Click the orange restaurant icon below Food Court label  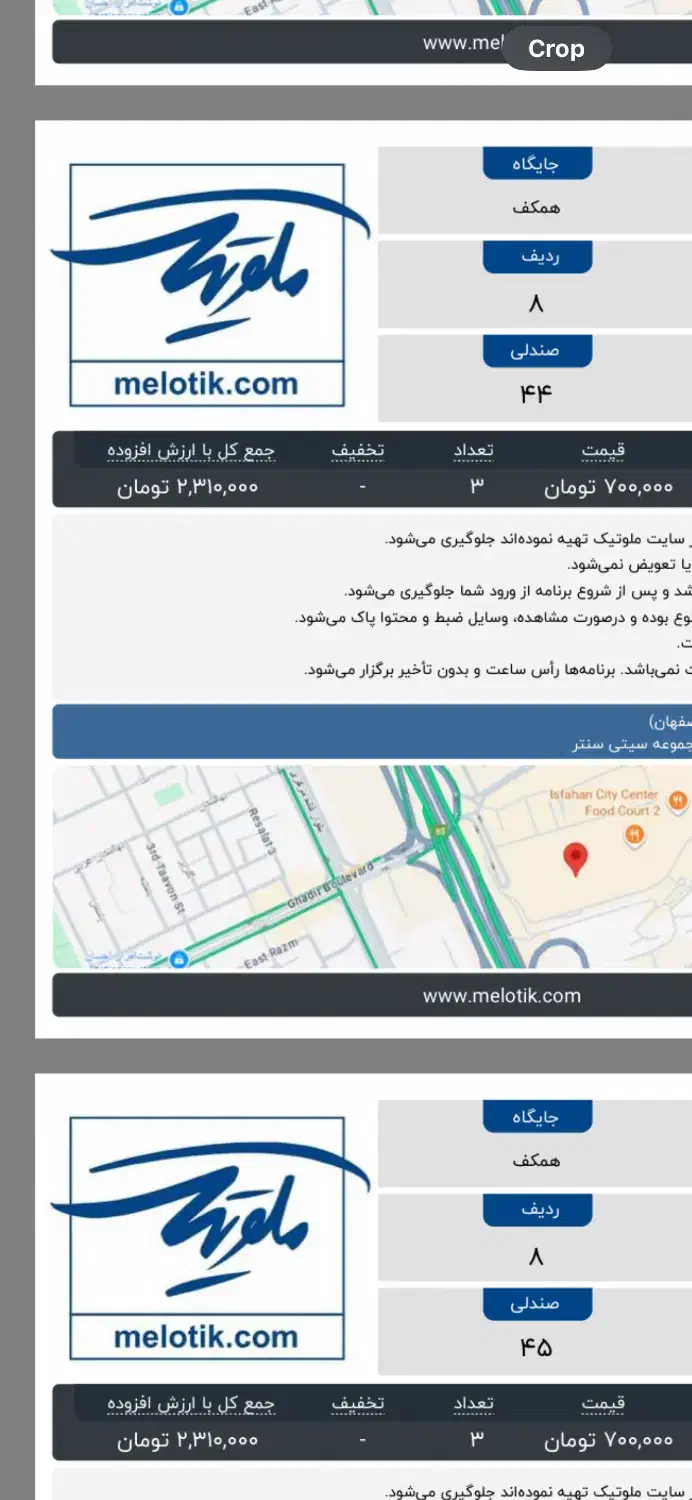pyautogui.click(x=633, y=836)
